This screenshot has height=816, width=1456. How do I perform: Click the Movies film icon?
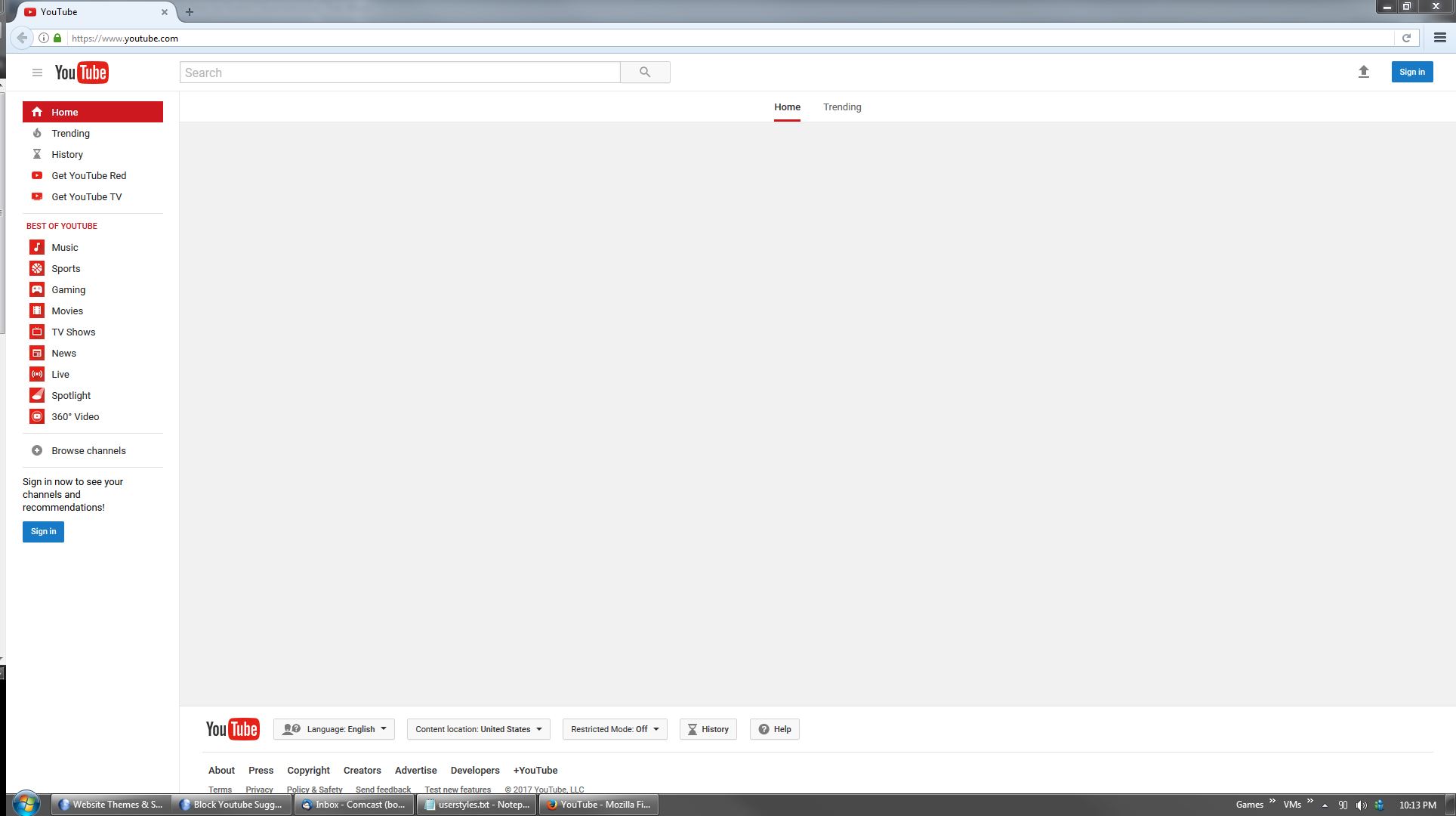click(x=37, y=311)
